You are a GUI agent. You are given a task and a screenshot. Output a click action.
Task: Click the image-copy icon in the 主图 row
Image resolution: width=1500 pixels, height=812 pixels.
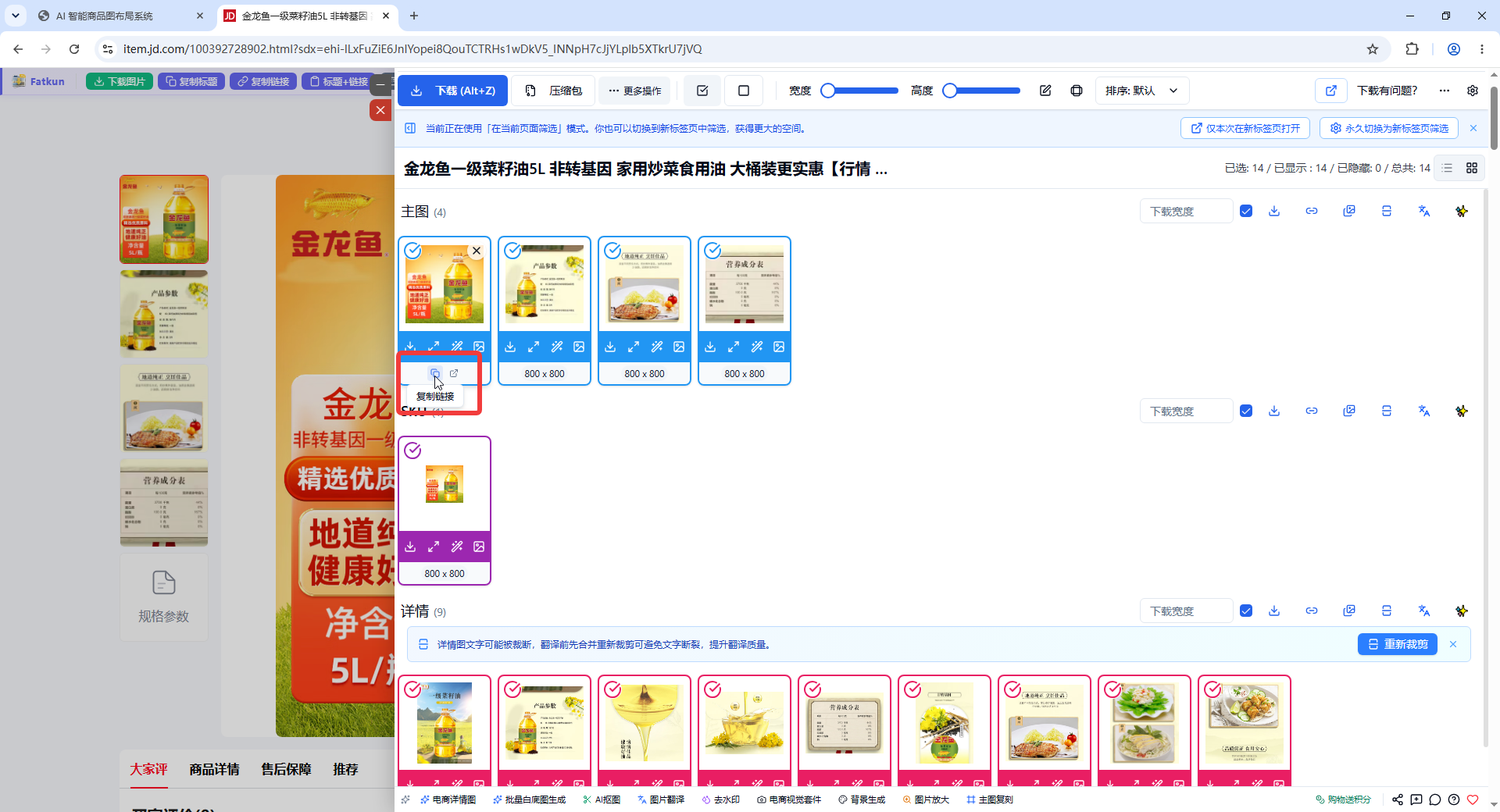[x=1349, y=211]
